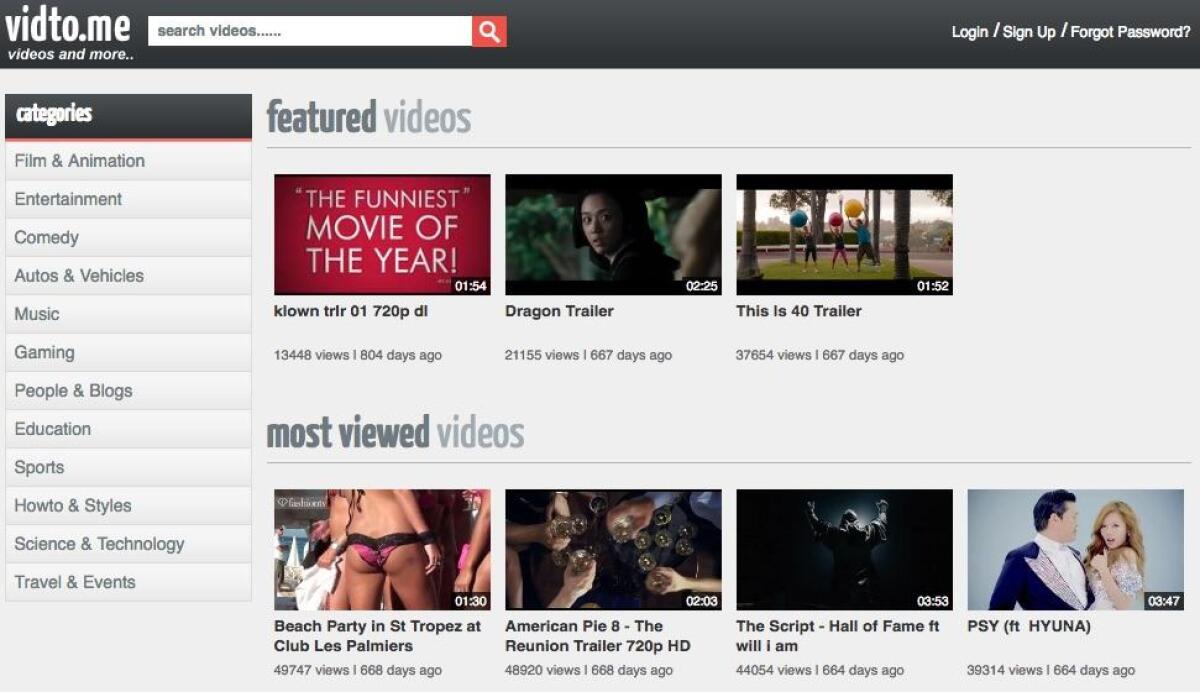Browse the Entertainment category
The width and height of the screenshot is (1200, 692).
(x=68, y=198)
